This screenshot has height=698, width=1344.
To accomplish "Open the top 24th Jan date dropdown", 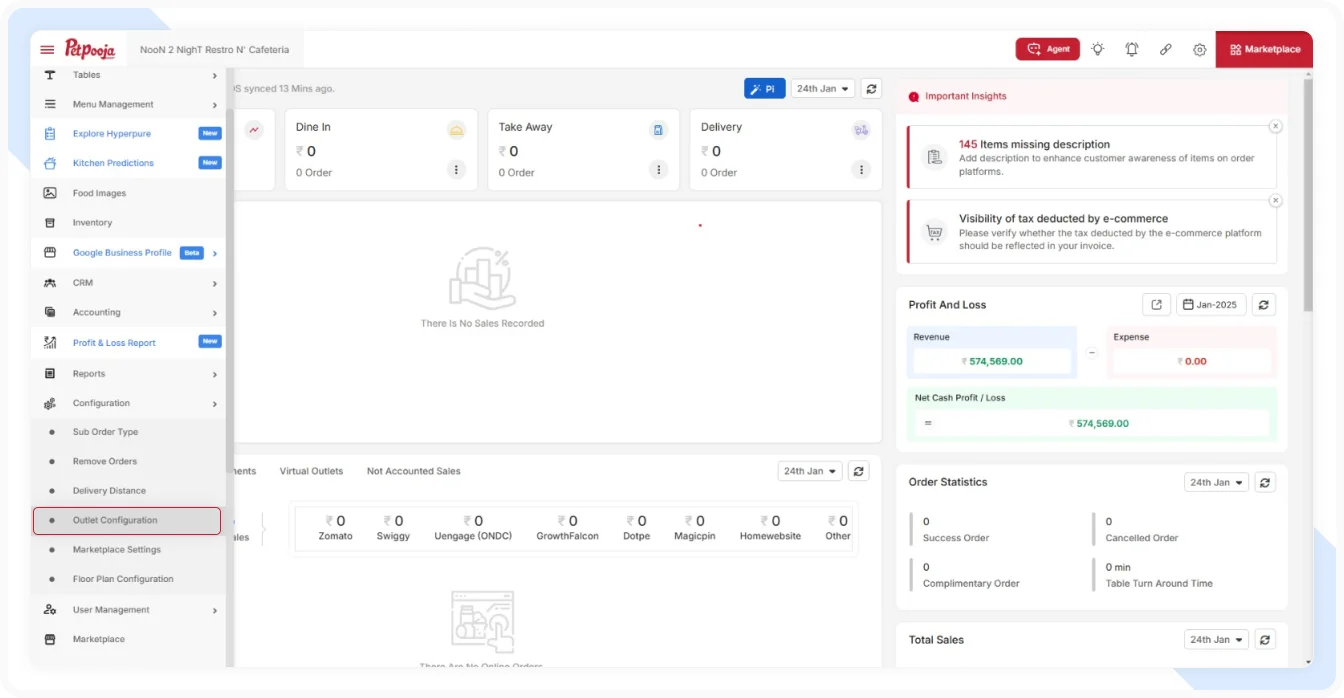I will (x=823, y=89).
